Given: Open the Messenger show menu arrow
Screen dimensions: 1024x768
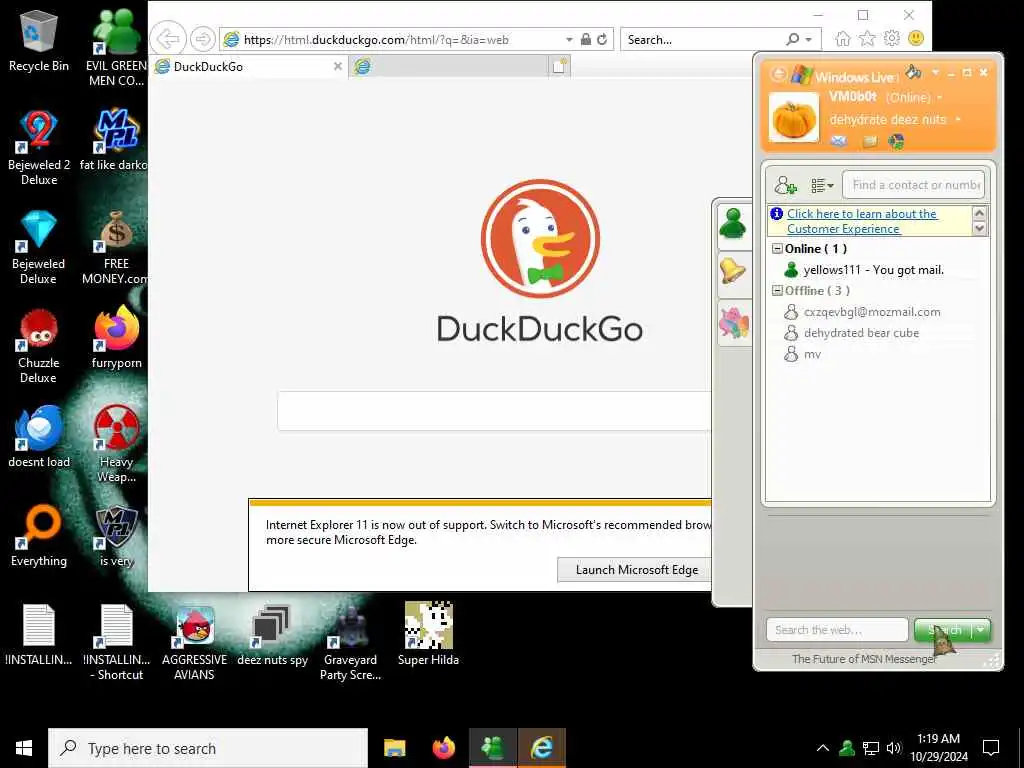Looking at the screenshot, I should tap(935, 72).
